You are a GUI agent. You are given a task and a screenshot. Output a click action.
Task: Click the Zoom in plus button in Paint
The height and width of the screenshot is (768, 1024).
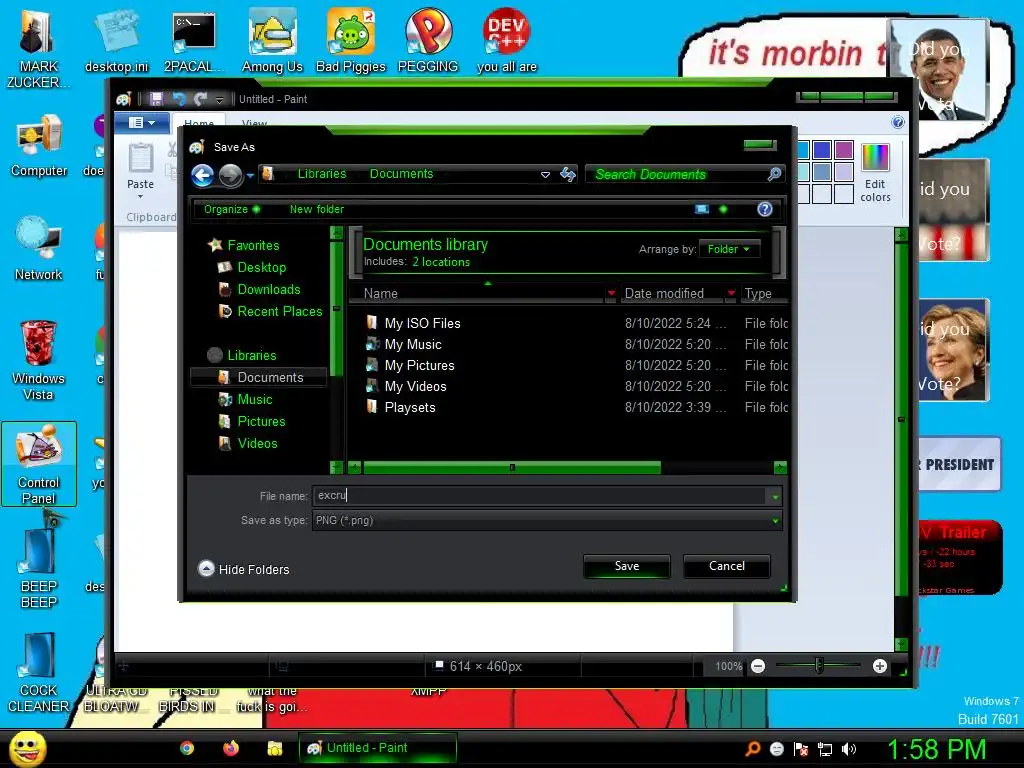(880, 666)
